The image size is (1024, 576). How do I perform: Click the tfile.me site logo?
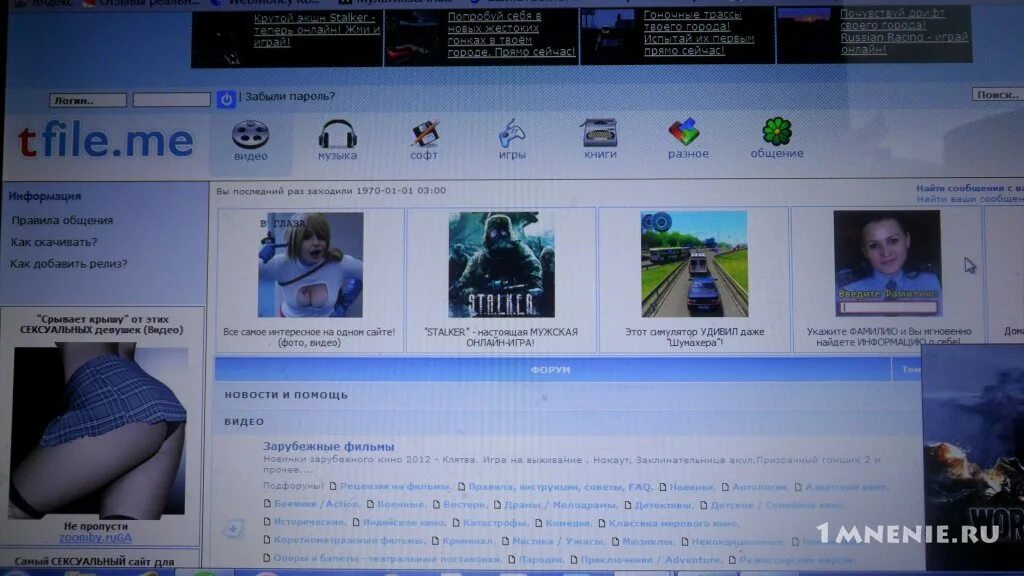(106, 142)
